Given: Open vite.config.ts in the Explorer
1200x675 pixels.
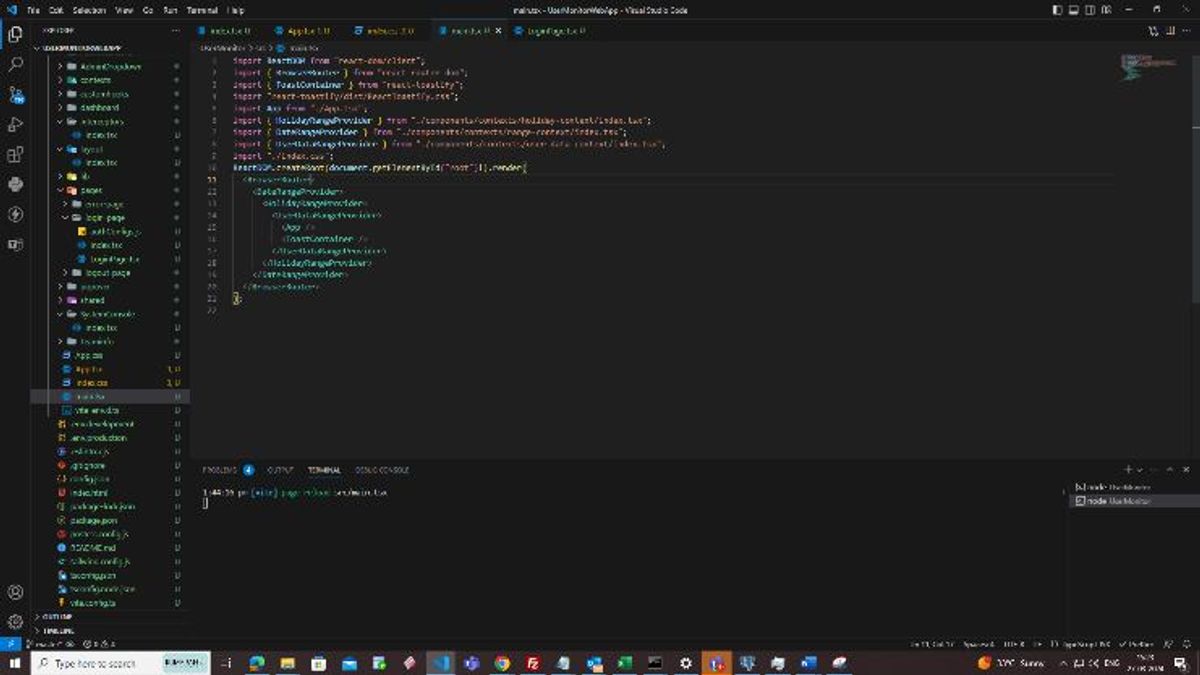Looking at the screenshot, I should click(x=92, y=603).
